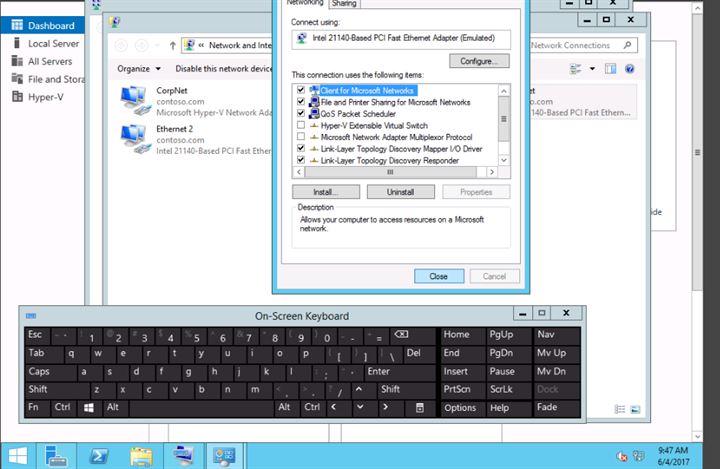
Task: Click the items list scroll-up arrow
Action: (504, 91)
